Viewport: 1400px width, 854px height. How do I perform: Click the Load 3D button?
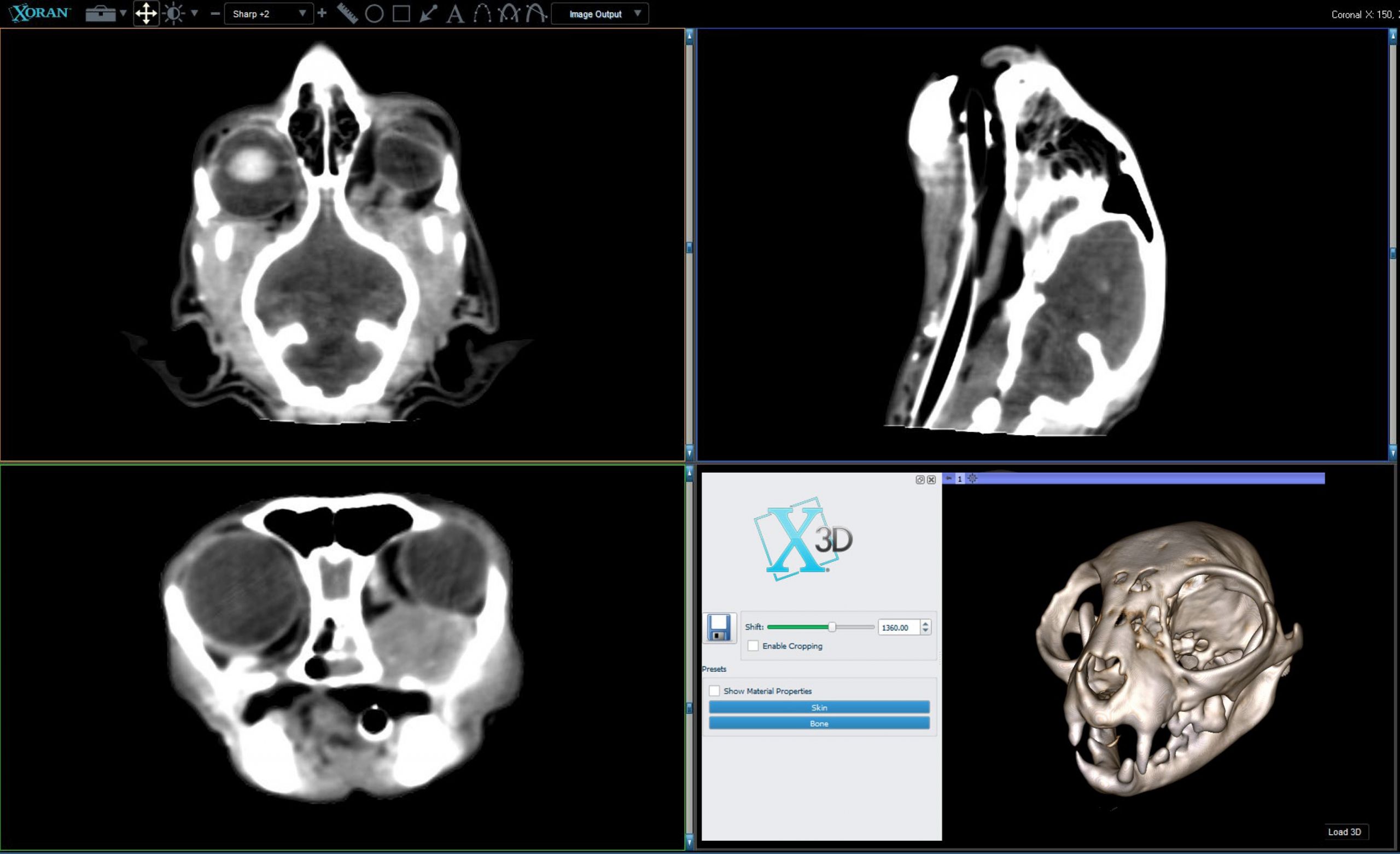(1345, 832)
